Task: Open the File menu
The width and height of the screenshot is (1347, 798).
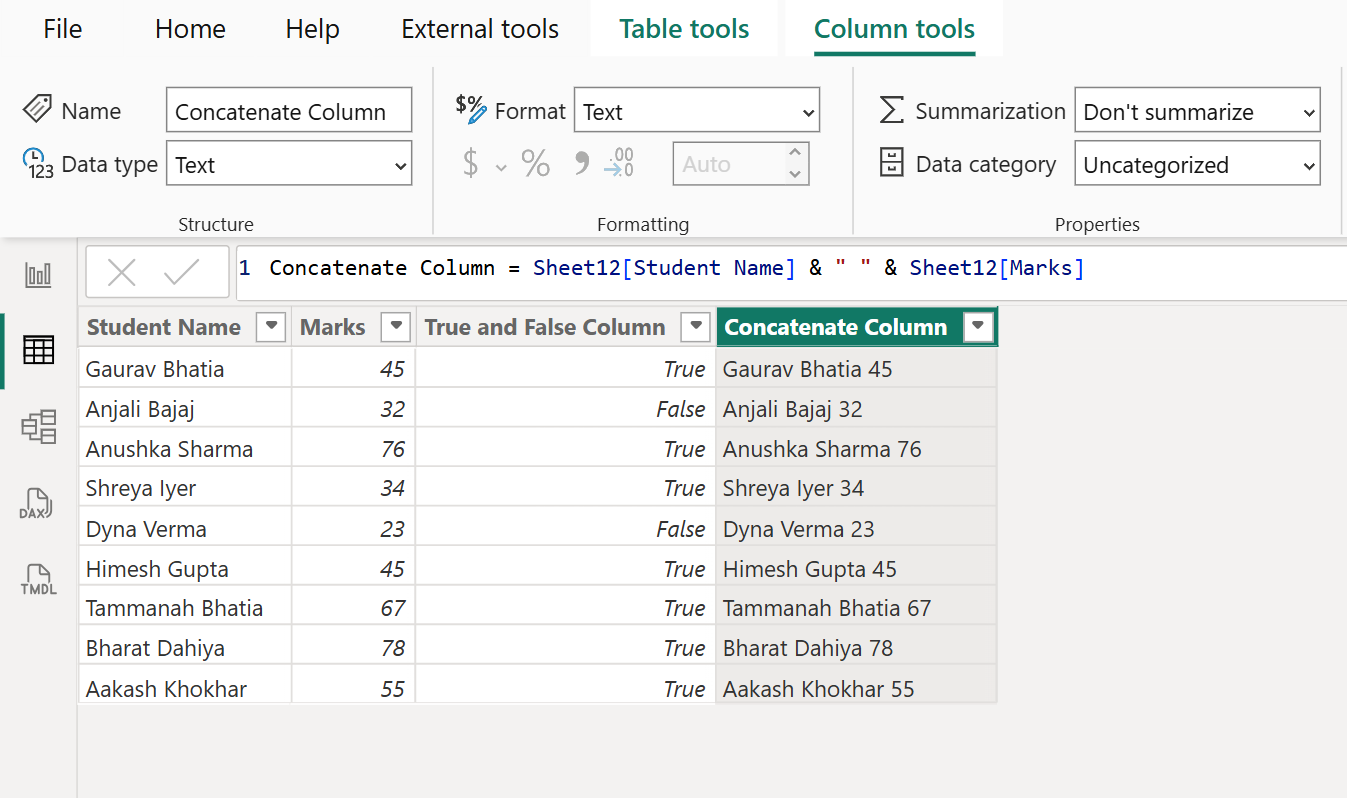Action: 62,29
